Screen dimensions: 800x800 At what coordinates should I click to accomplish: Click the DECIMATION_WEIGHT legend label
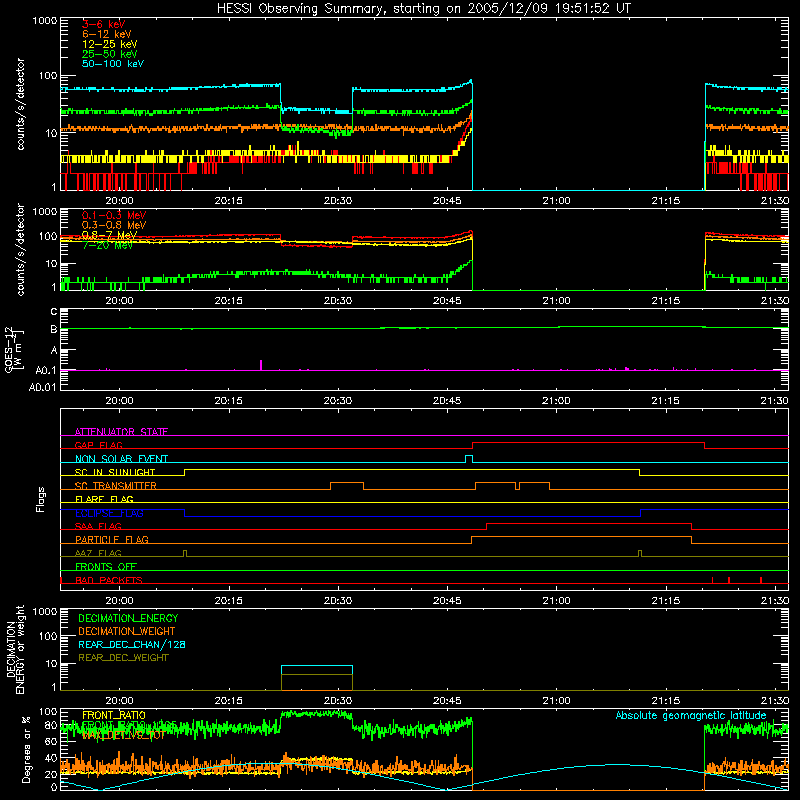[127, 631]
